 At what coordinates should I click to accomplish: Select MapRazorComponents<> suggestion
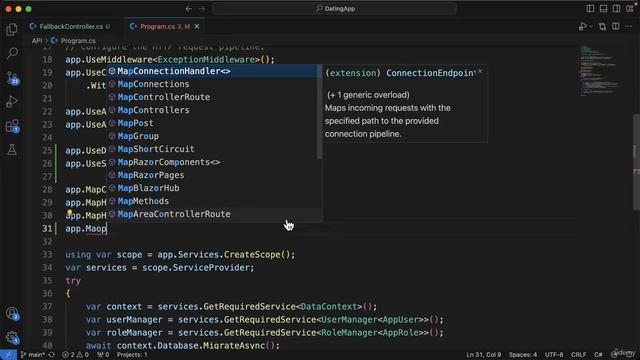pos(212,162)
